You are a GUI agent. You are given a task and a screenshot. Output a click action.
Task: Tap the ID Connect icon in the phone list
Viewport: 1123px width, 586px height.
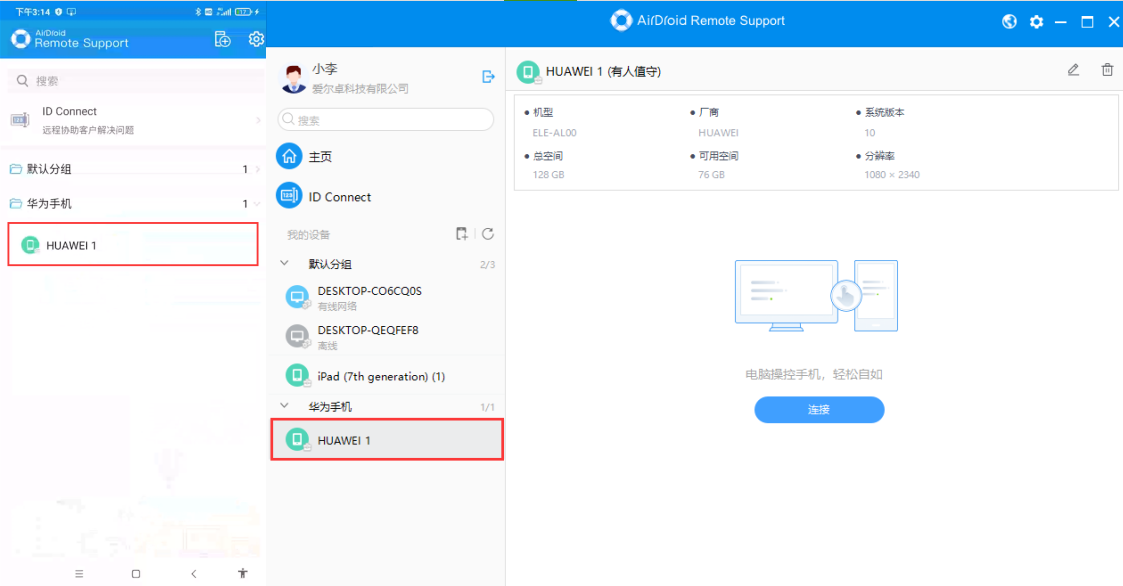20,120
